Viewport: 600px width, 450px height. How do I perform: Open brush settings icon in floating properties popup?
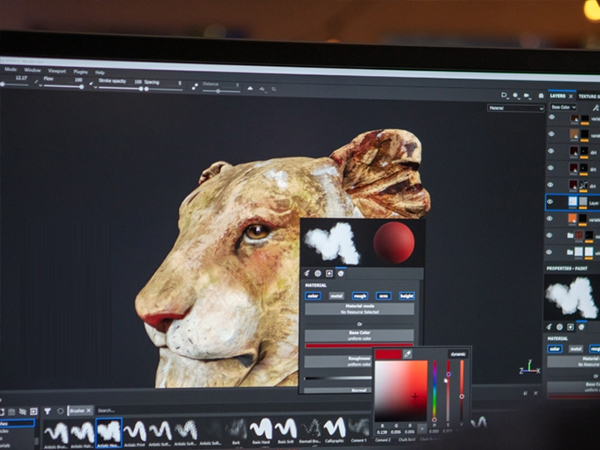[307, 273]
